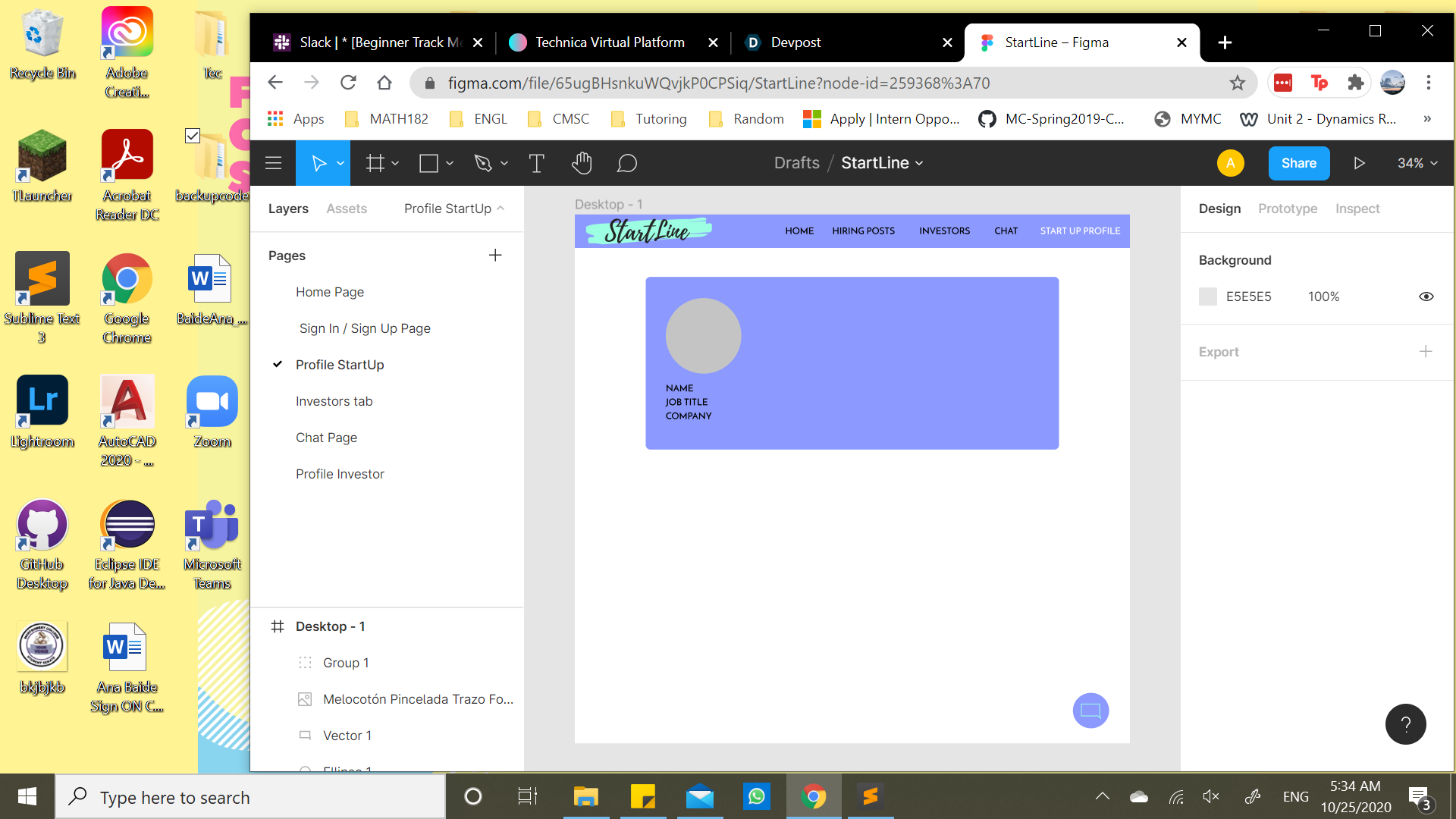Open the zoom level 34% dropdown
Viewport: 1456px width, 819px height.
1417,163
